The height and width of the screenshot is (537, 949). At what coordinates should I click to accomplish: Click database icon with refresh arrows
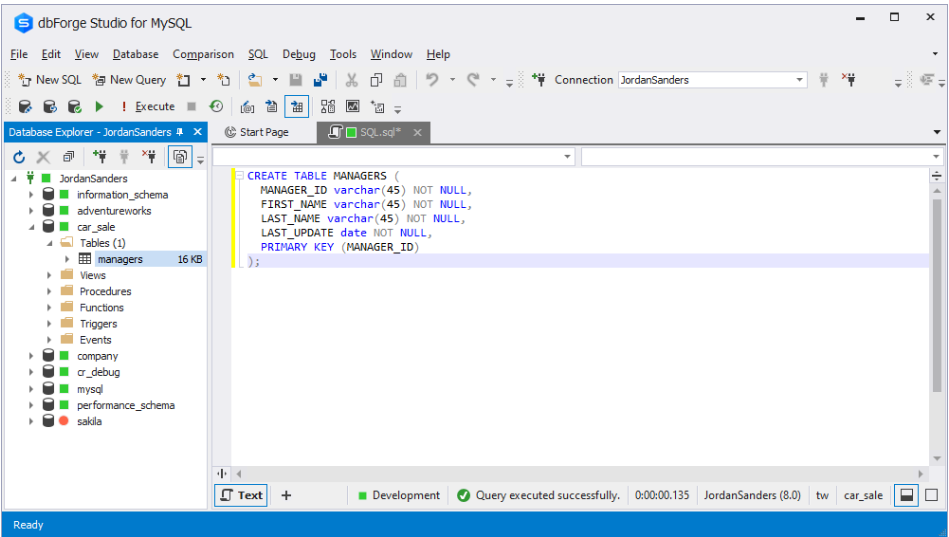50,107
